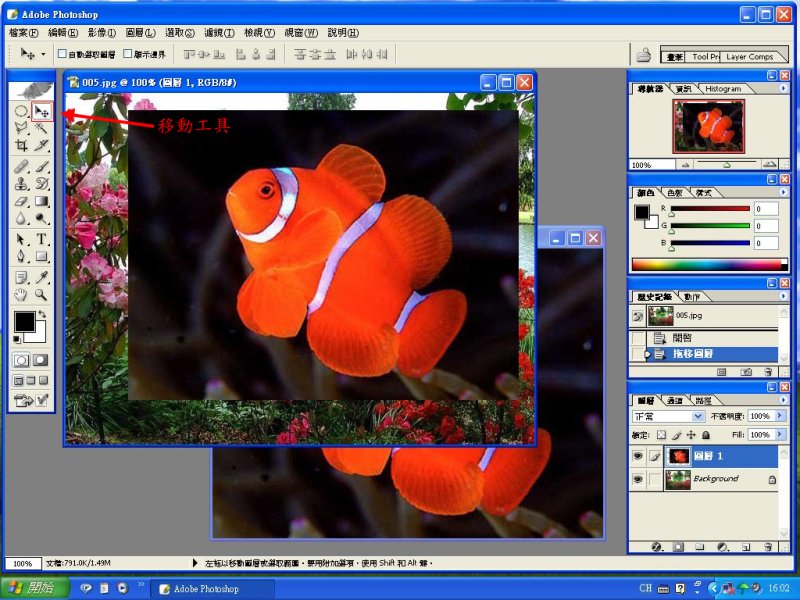Hide the Background layer via eye icon

pos(637,480)
